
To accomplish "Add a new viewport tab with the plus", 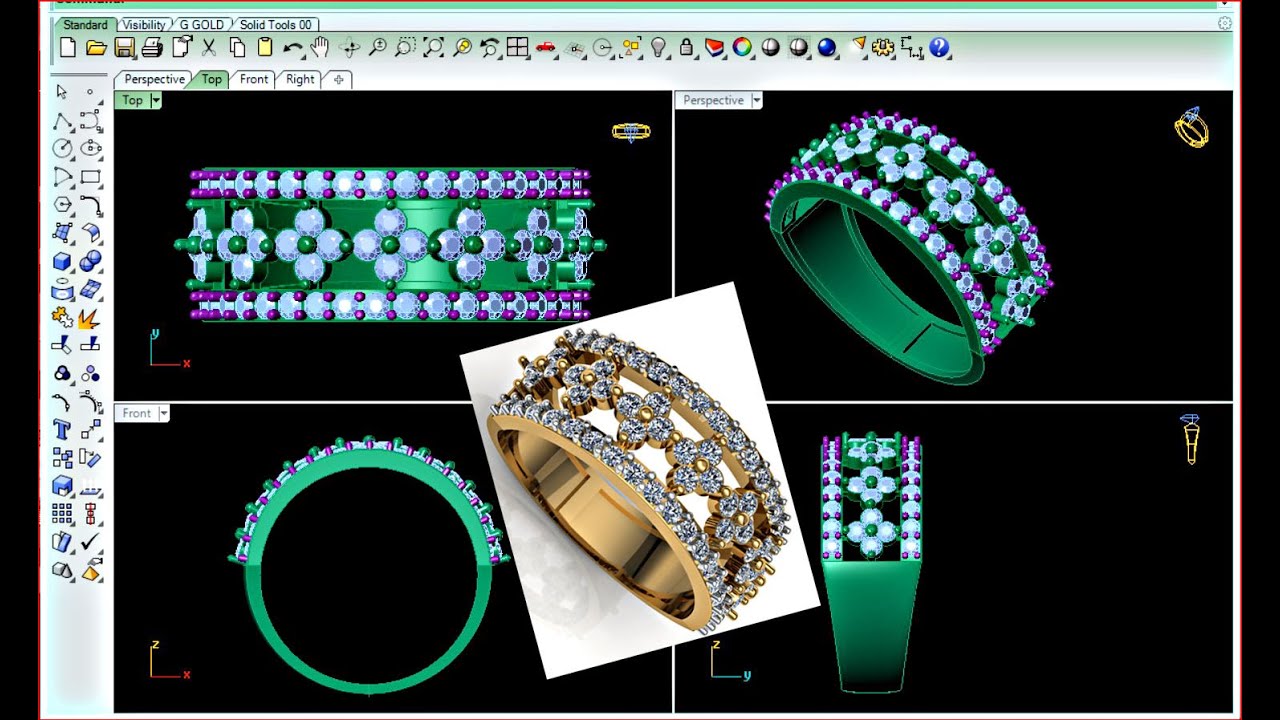I will tap(339, 79).
